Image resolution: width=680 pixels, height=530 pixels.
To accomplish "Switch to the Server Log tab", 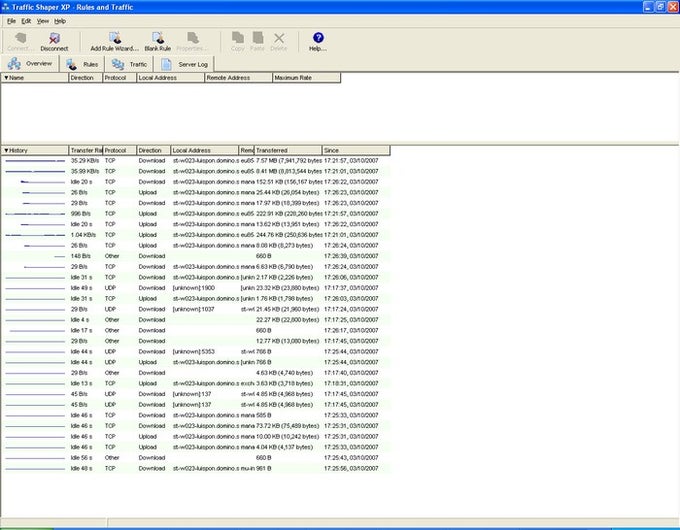I will [x=184, y=64].
